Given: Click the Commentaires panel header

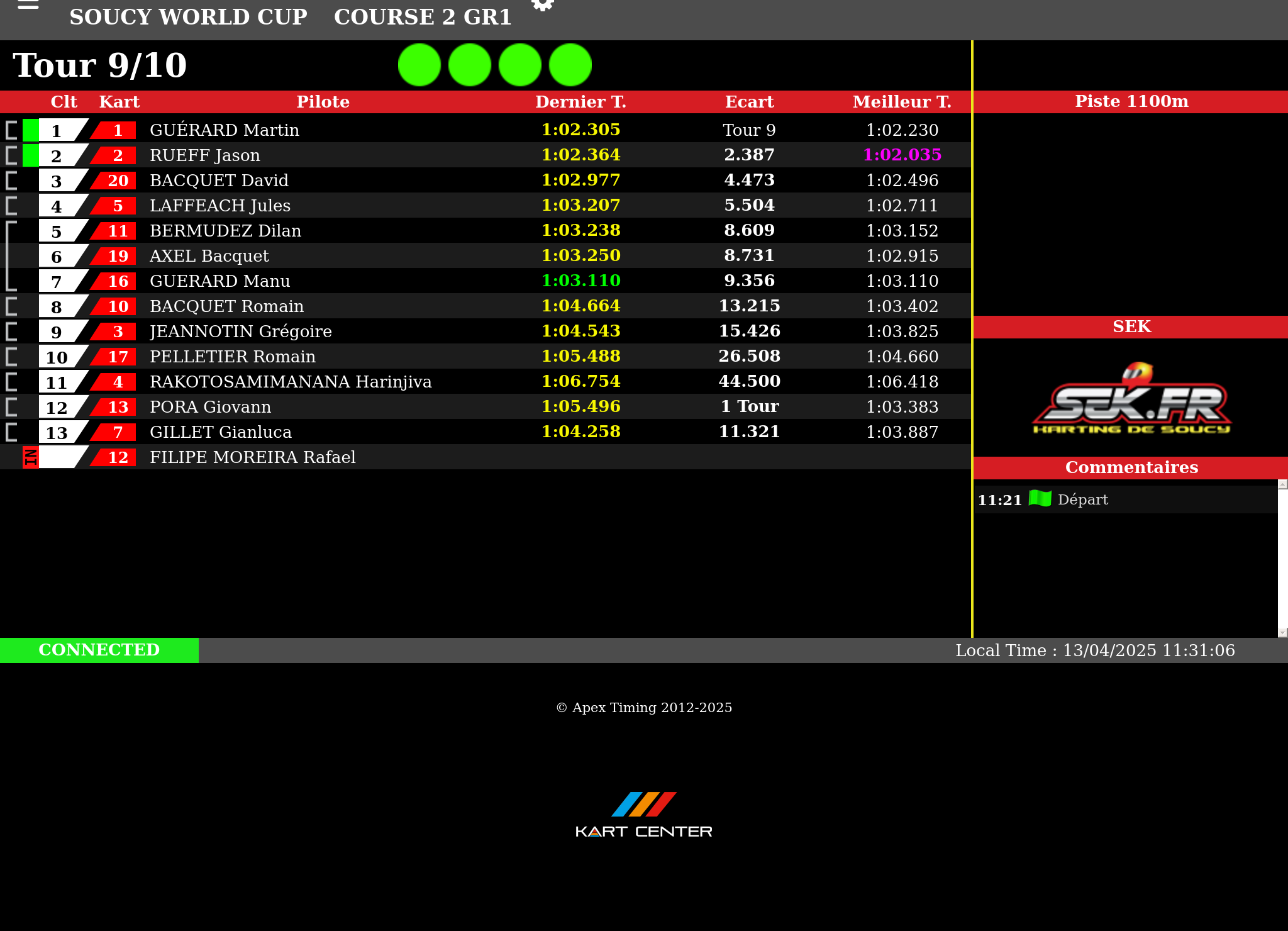Looking at the screenshot, I should pos(1131,467).
